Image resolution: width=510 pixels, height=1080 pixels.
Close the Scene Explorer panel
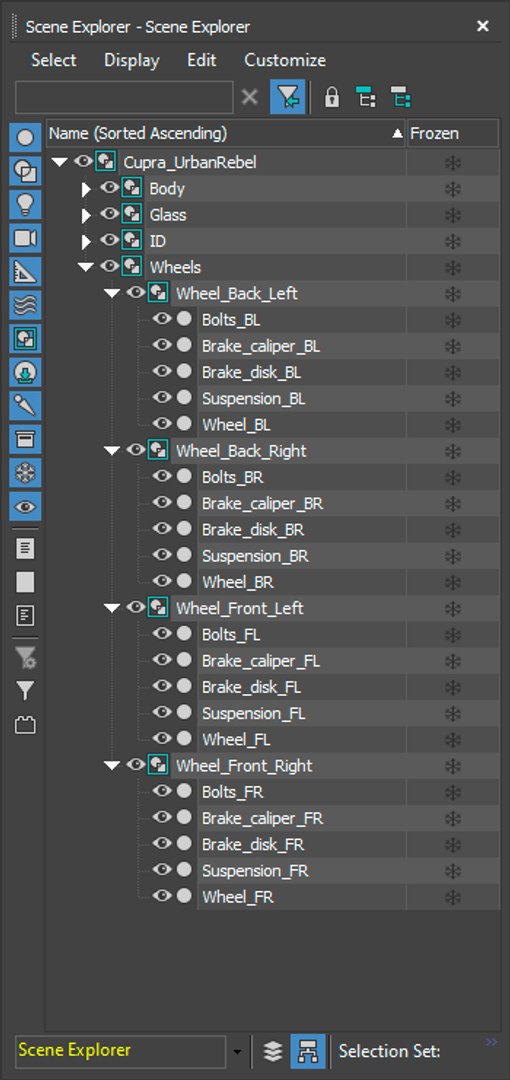(483, 26)
